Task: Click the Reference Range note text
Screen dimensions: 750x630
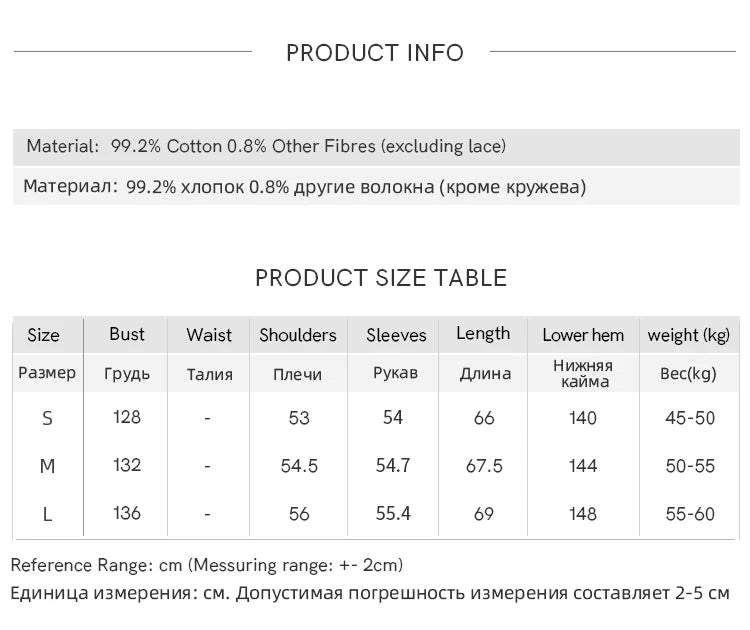Action: [207, 565]
